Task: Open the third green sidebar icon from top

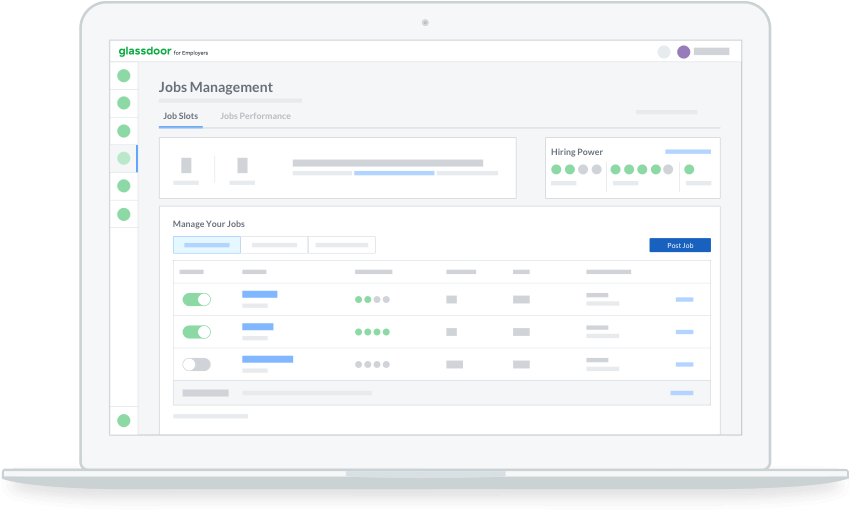Action: (x=124, y=131)
